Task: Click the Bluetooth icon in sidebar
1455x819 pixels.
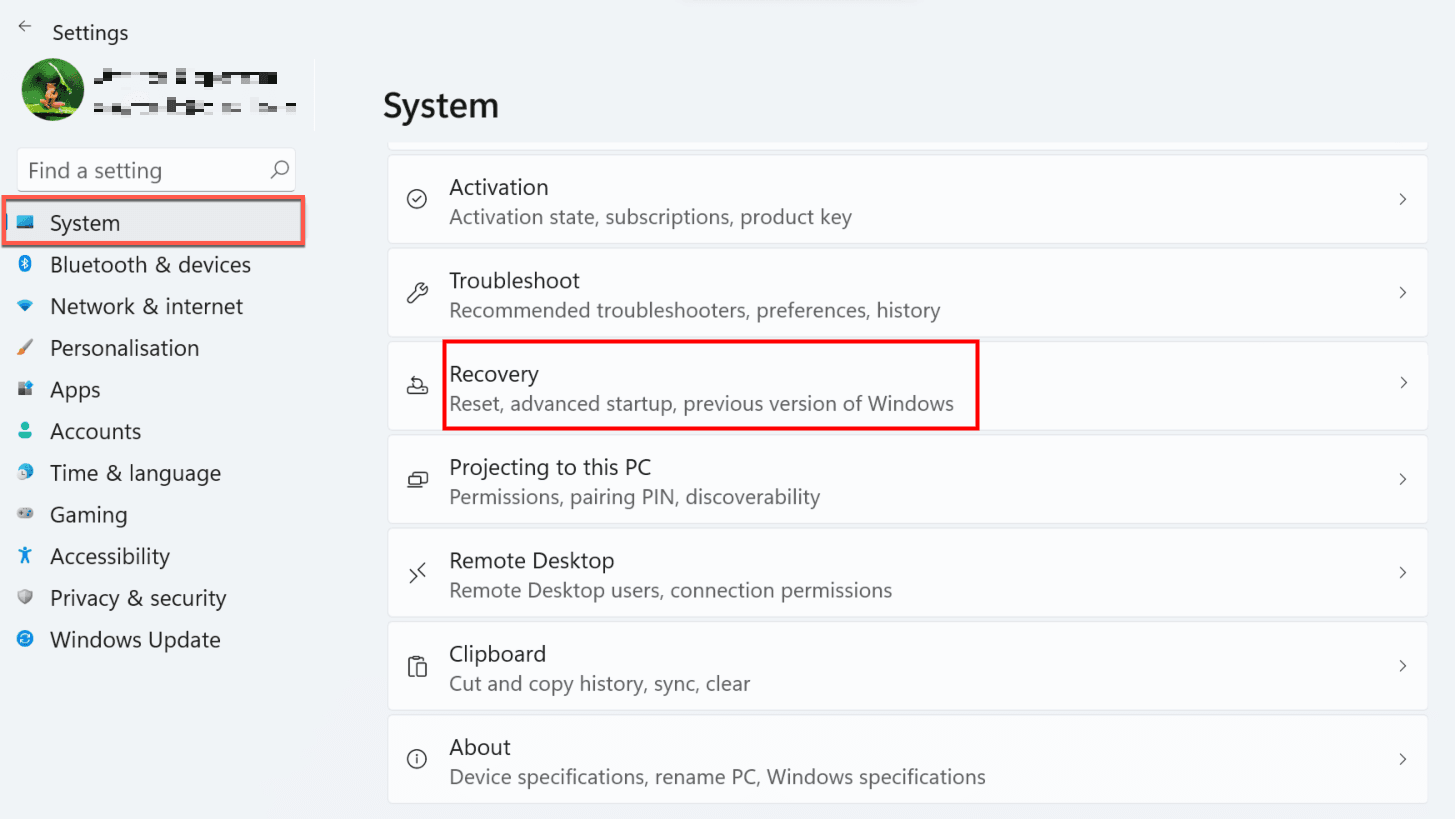Action: [x=26, y=264]
